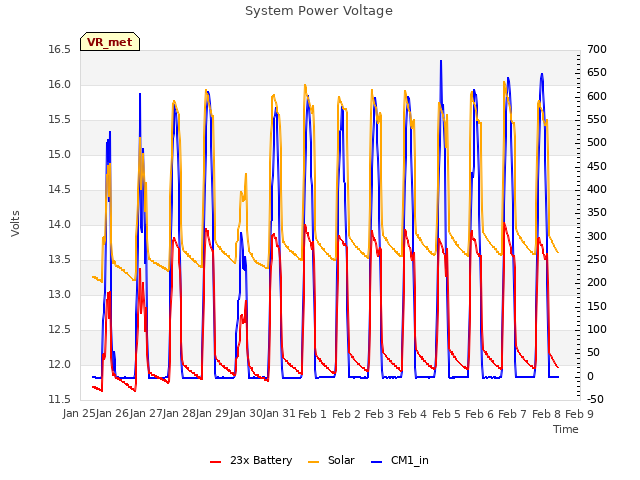The width and height of the screenshot is (640, 480).
Task: Click the 14.5 volts axis value
Action: pyautogui.click(x=60, y=190)
